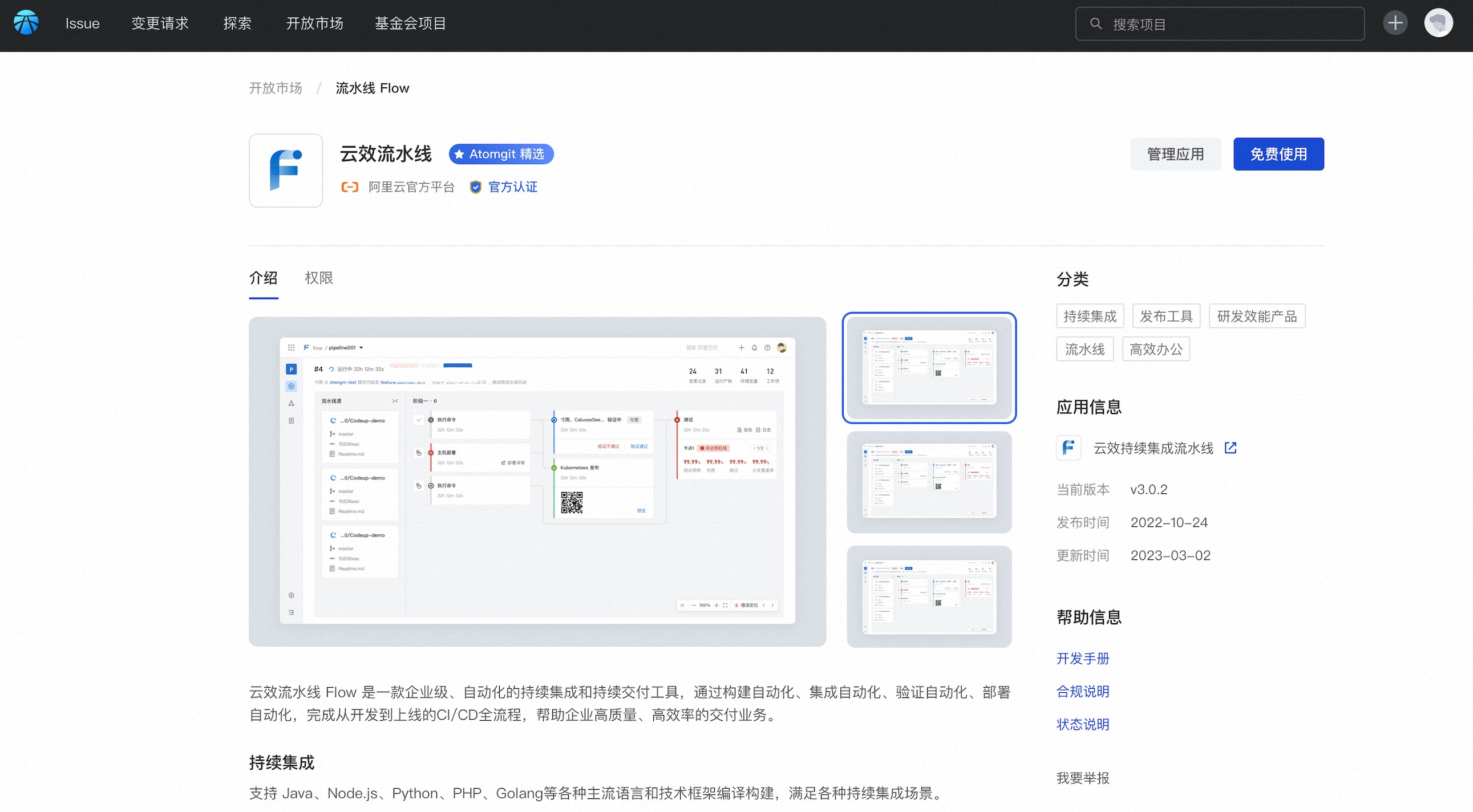Image resolution: width=1473 pixels, height=812 pixels.
Task: Open the 状态说明 help link
Action: pos(1083,725)
